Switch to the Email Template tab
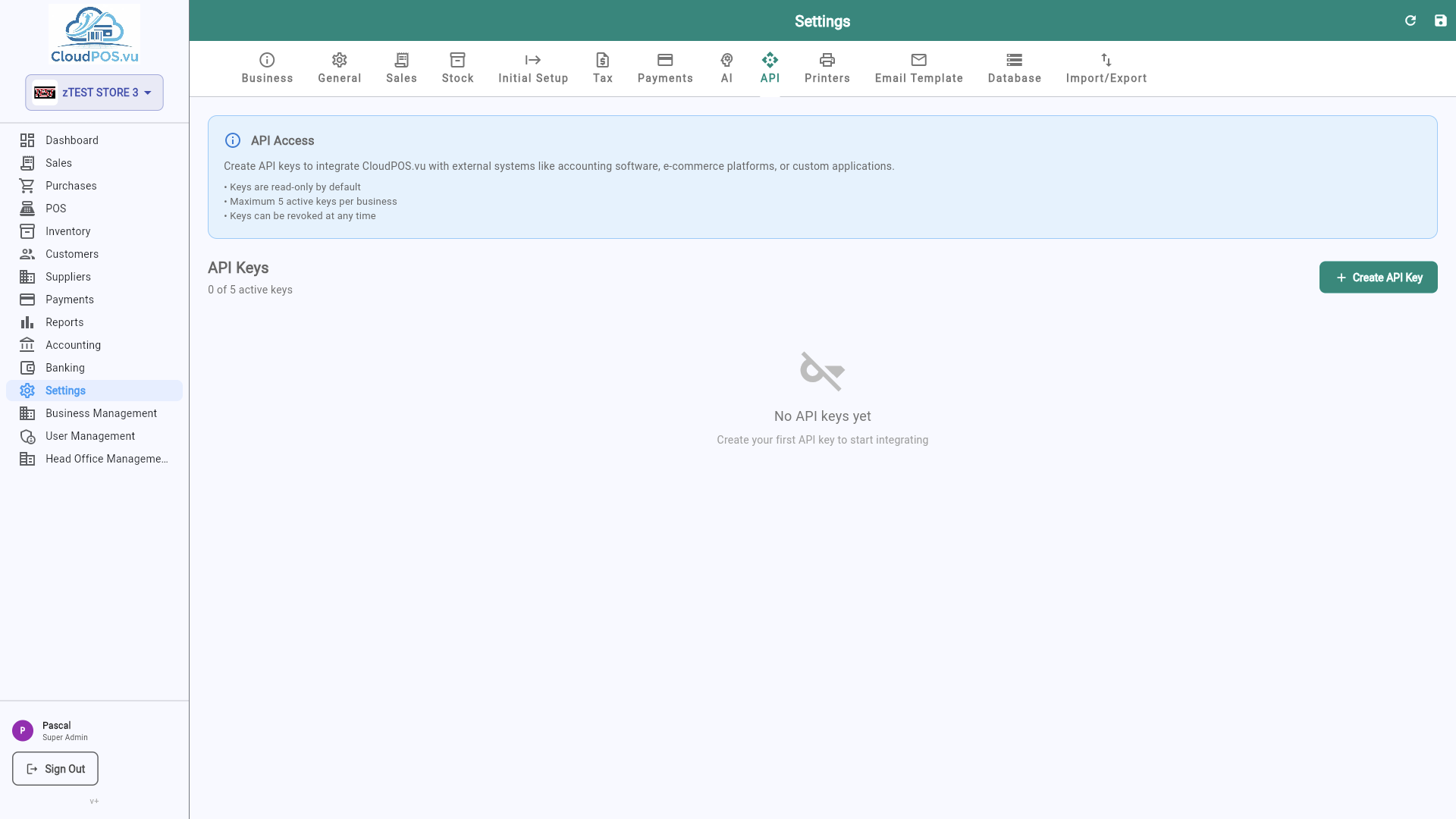 pyautogui.click(x=918, y=68)
